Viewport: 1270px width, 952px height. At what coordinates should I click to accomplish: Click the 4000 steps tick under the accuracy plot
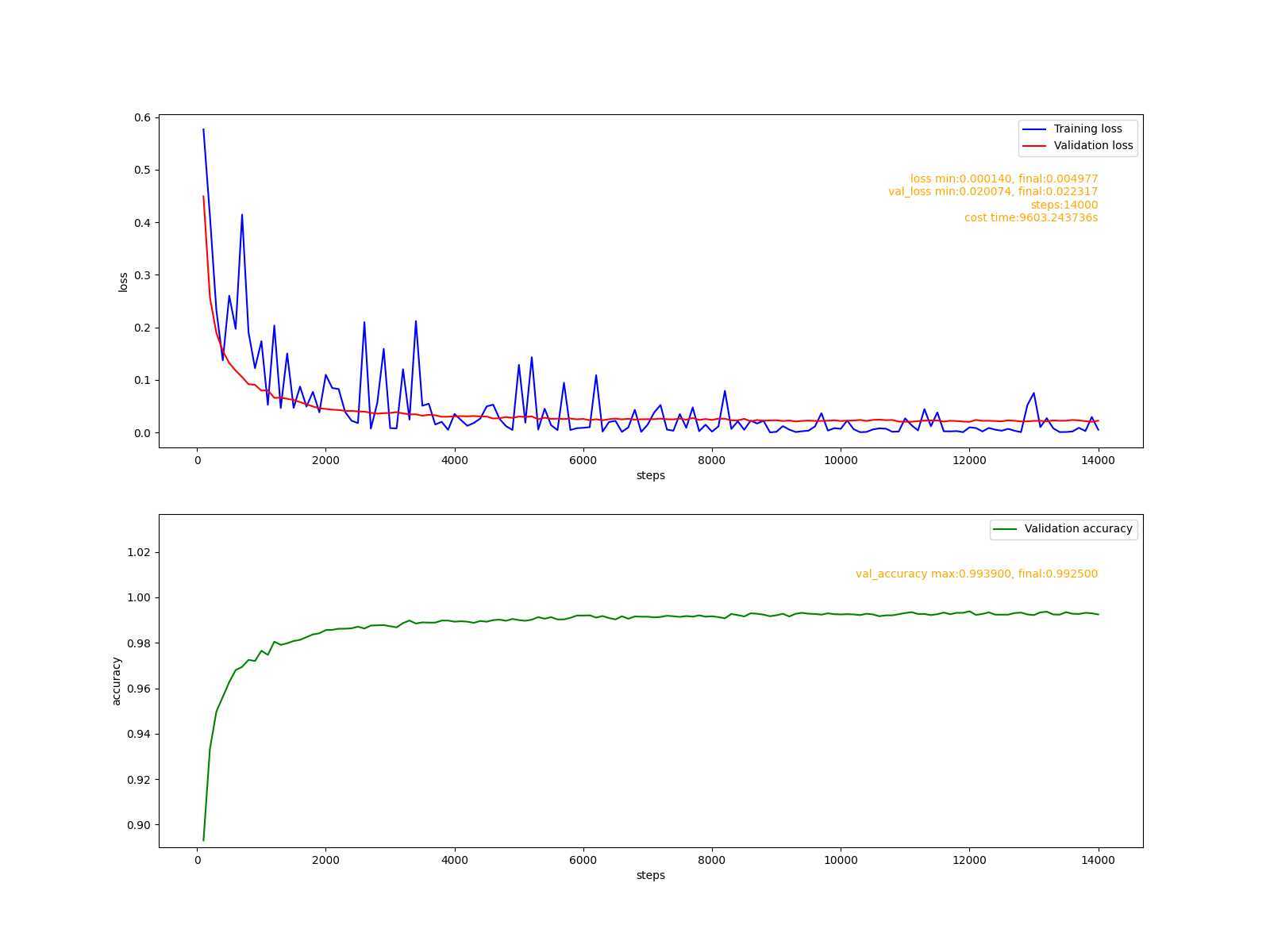pos(454,860)
